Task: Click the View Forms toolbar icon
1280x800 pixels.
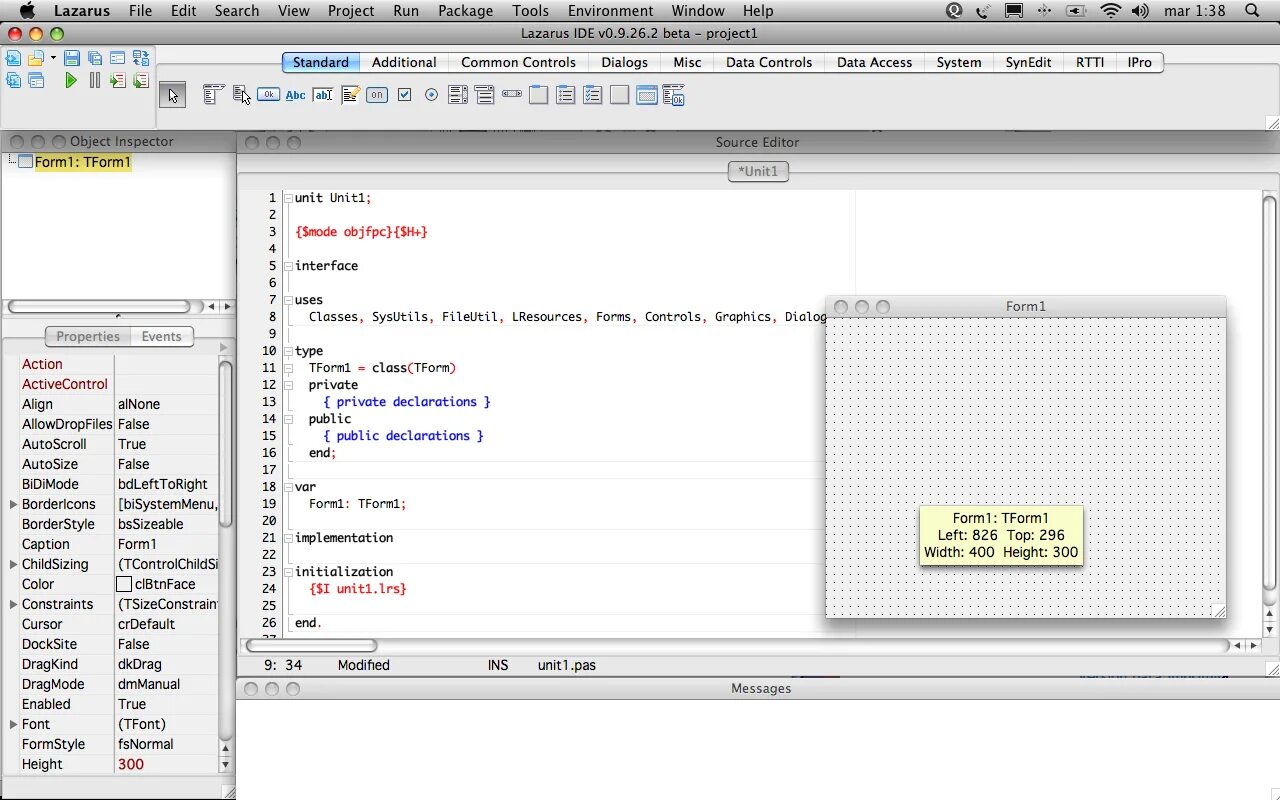Action: (36, 80)
